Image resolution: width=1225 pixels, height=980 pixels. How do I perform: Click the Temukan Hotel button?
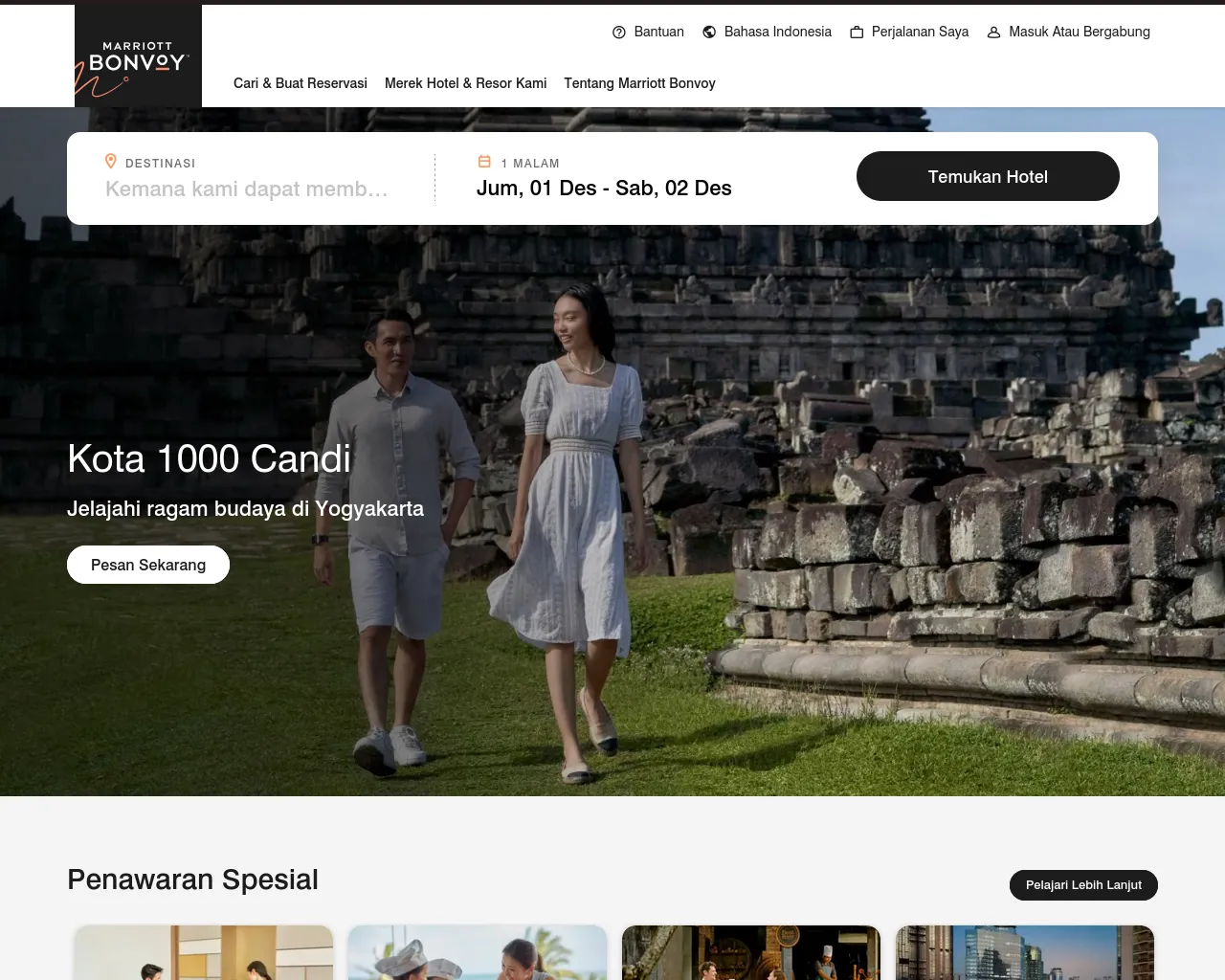988,176
